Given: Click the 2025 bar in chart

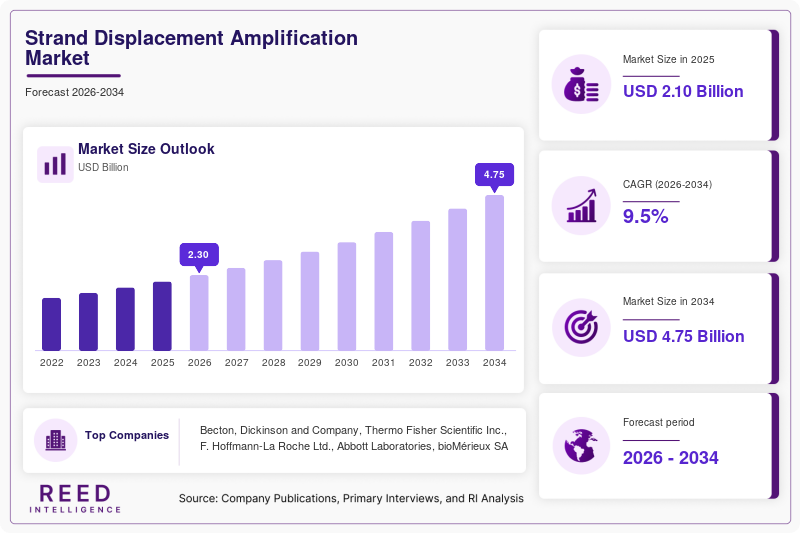Looking at the screenshot, I should click(162, 316).
